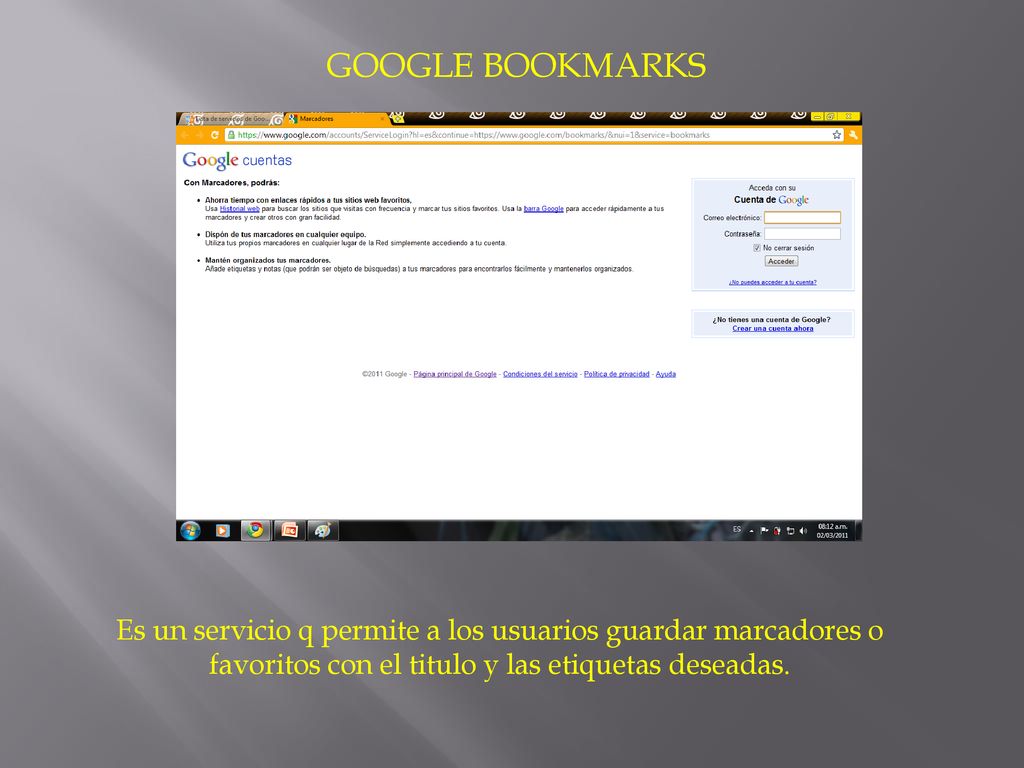The height and width of the screenshot is (768, 1024).
Task: Open the Windows Start button
Action: click(190, 531)
